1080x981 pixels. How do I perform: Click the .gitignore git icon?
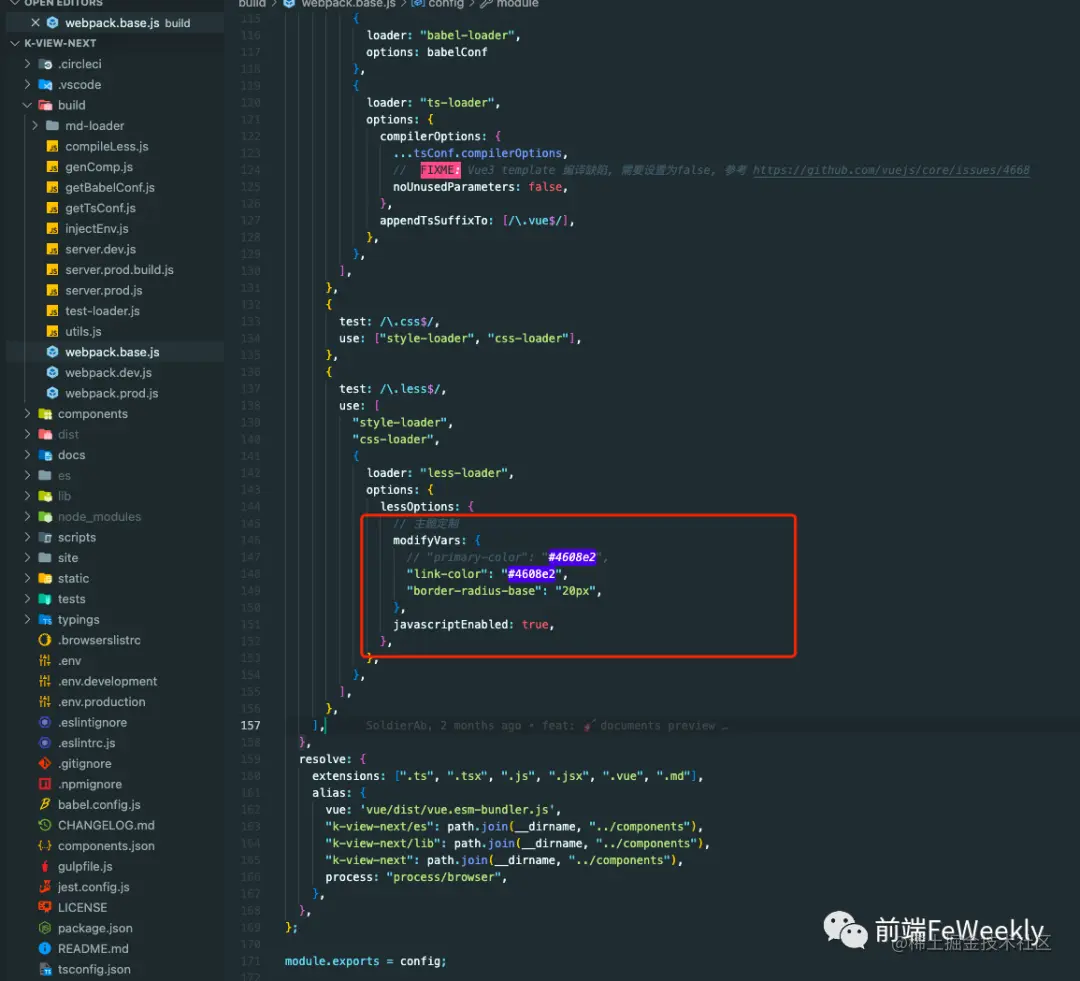(x=45, y=763)
